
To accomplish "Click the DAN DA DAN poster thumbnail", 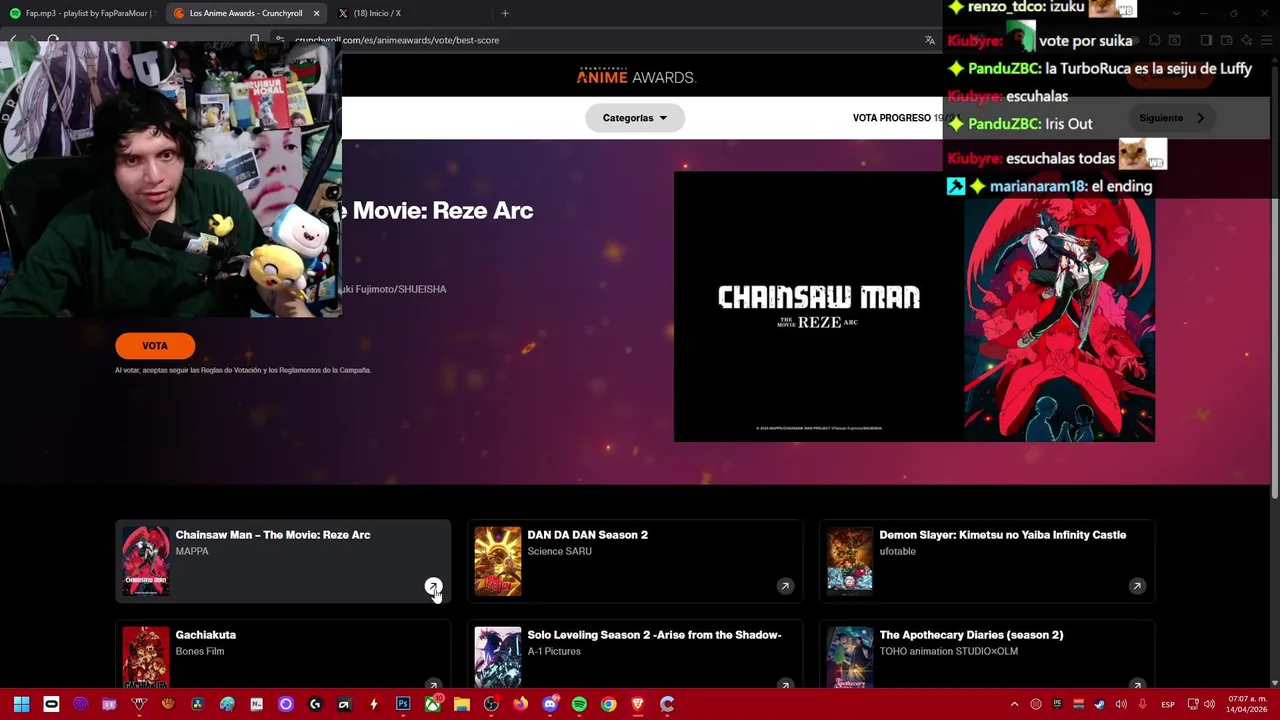I will click(498, 561).
